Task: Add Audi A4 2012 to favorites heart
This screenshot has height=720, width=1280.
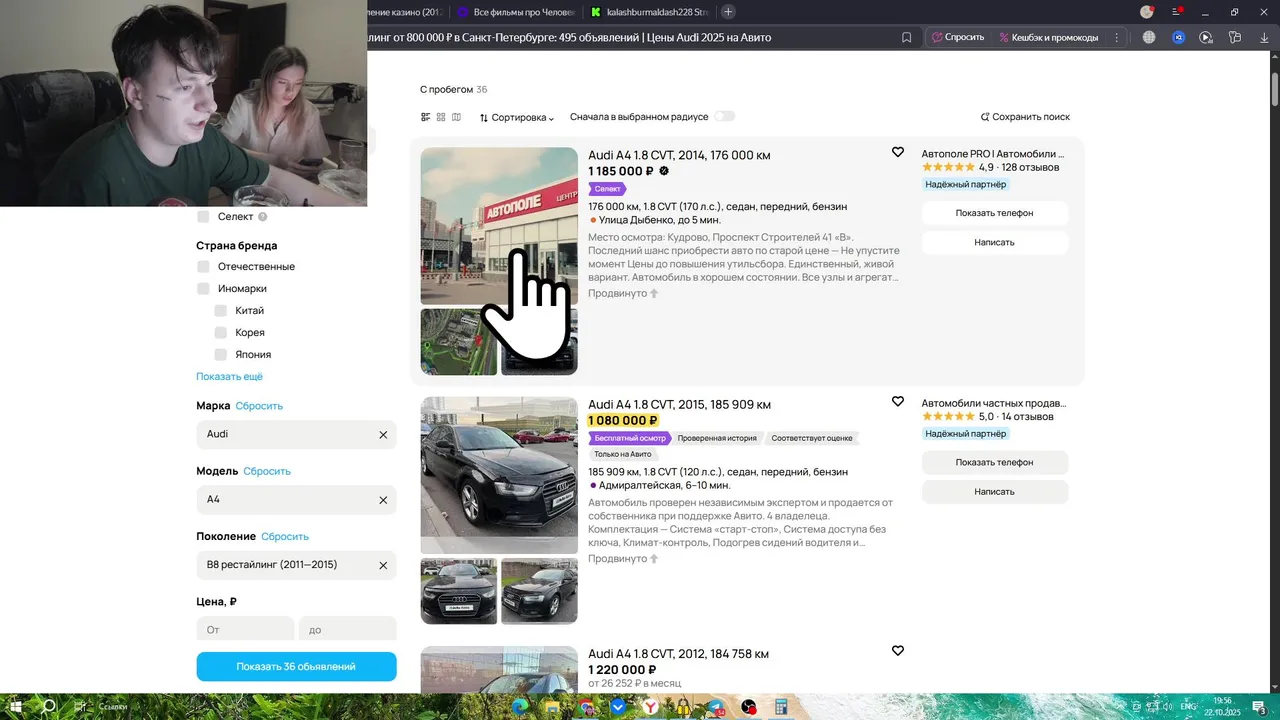Action: (x=897, y=650)
